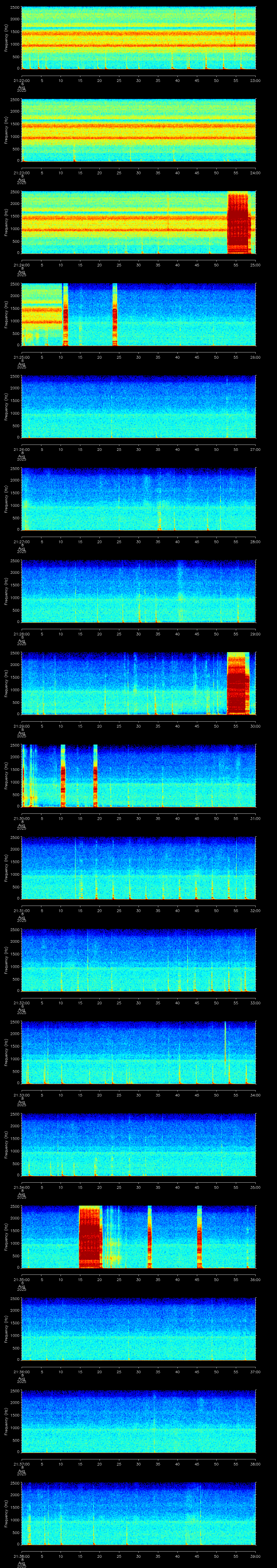This screenshot has width=277, height=1568.
Task: Choose the spectrogram panel starting at 21:35:00
Action: (138, 1237)
